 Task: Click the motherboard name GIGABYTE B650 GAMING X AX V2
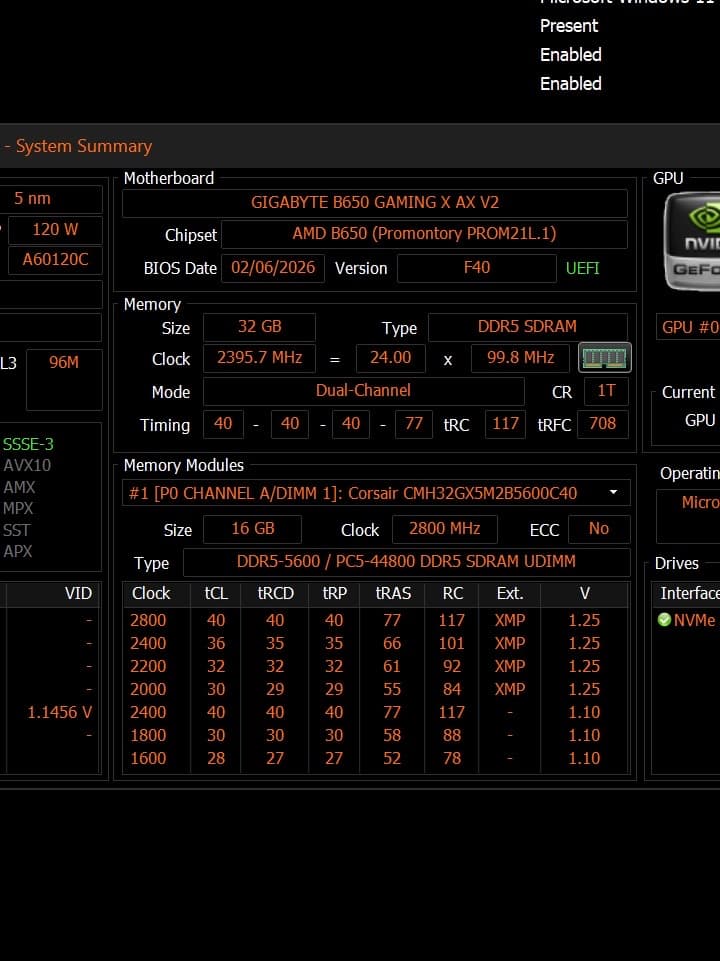374,203
